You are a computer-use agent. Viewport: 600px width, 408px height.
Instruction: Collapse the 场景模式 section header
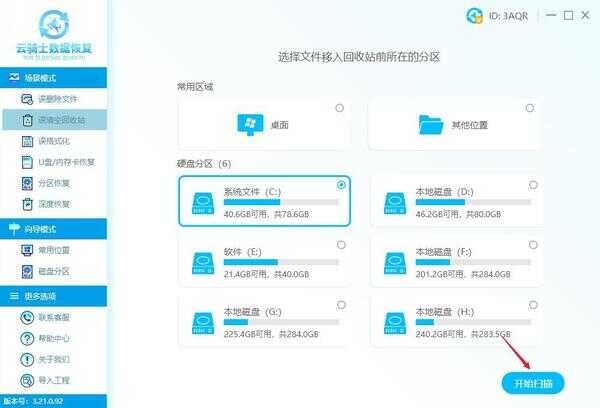click(x=53, y=76)
